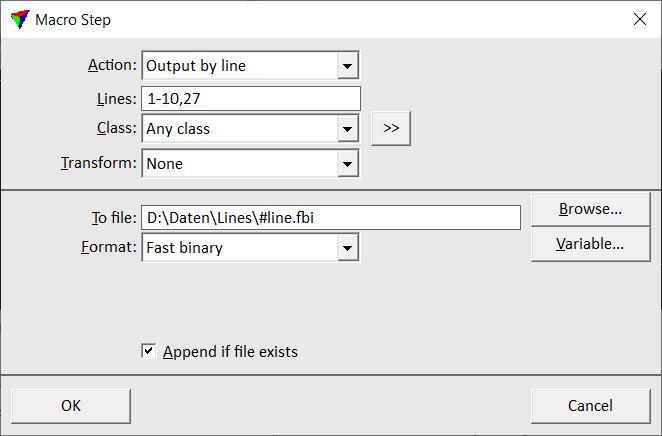Click the Macro Step app icon
Viewport: 662px width, 436px height.
pos(19,19)
